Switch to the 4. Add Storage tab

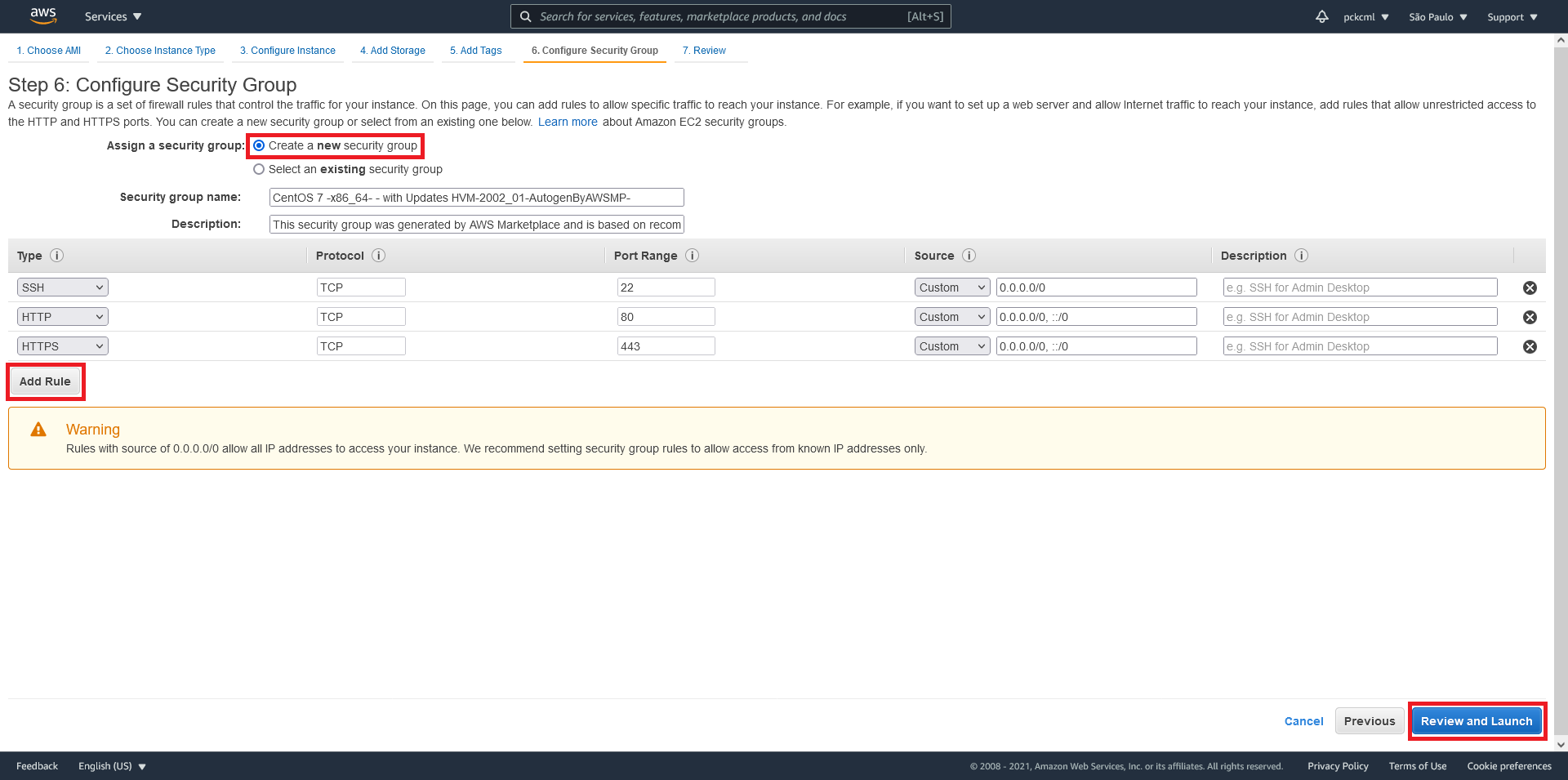[393, 51]
